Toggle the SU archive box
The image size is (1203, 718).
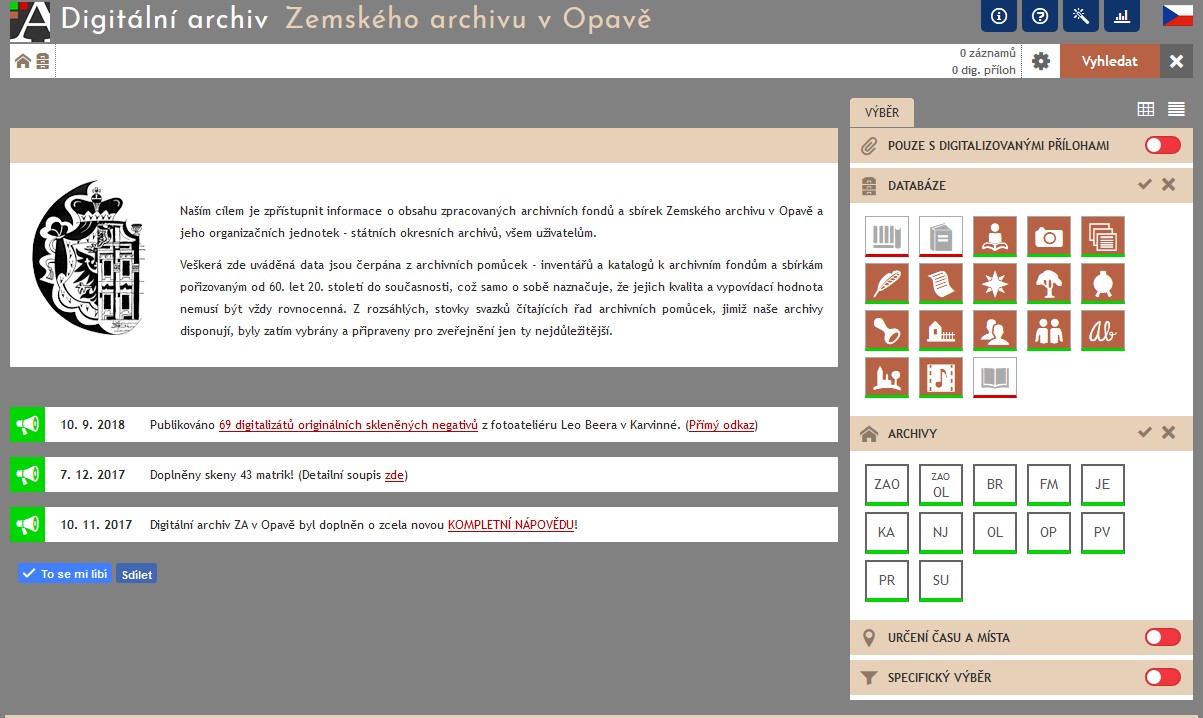pos(941,581)
